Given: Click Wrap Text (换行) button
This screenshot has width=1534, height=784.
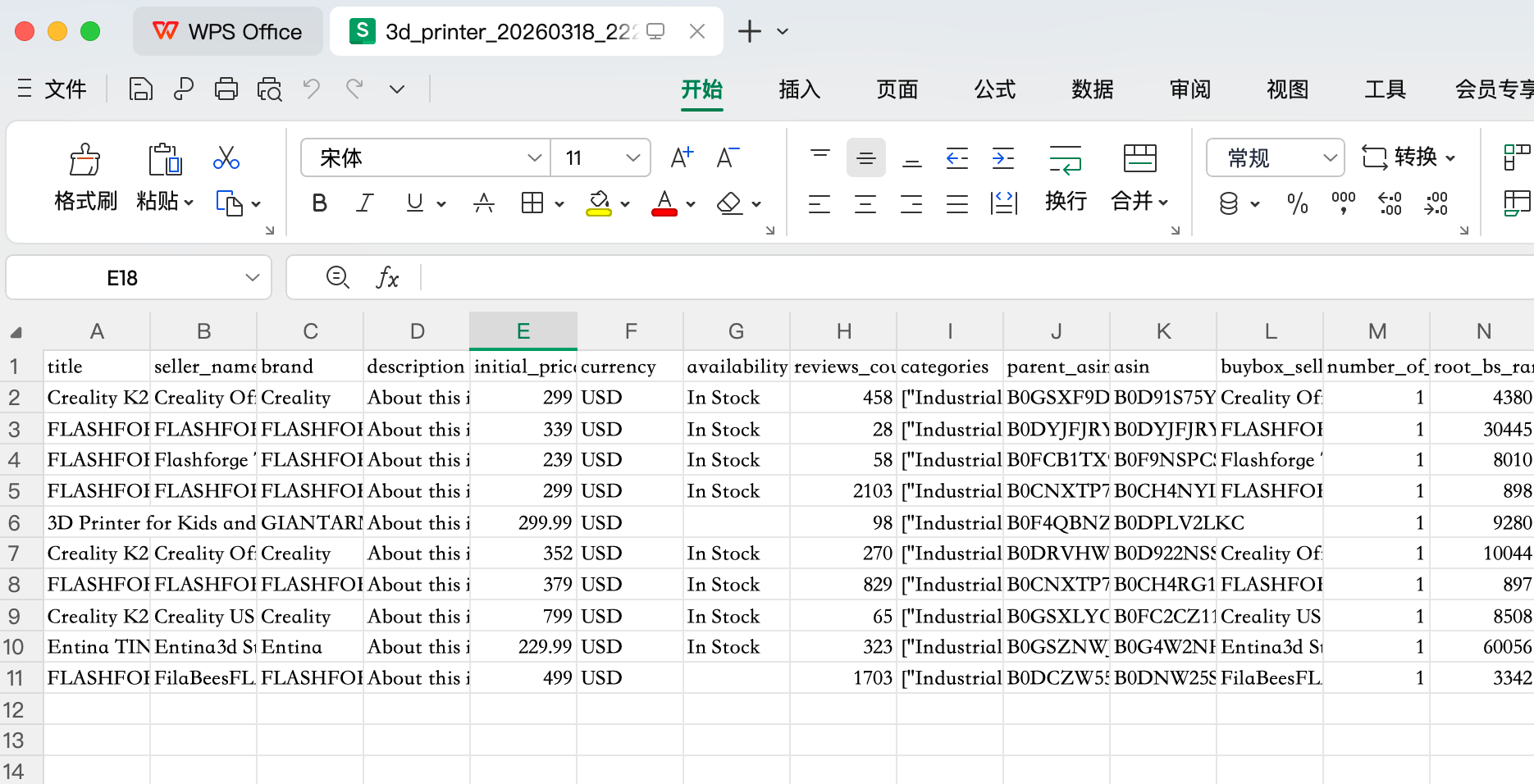Looking at the screenshot, I should (x=1066, y=177).
